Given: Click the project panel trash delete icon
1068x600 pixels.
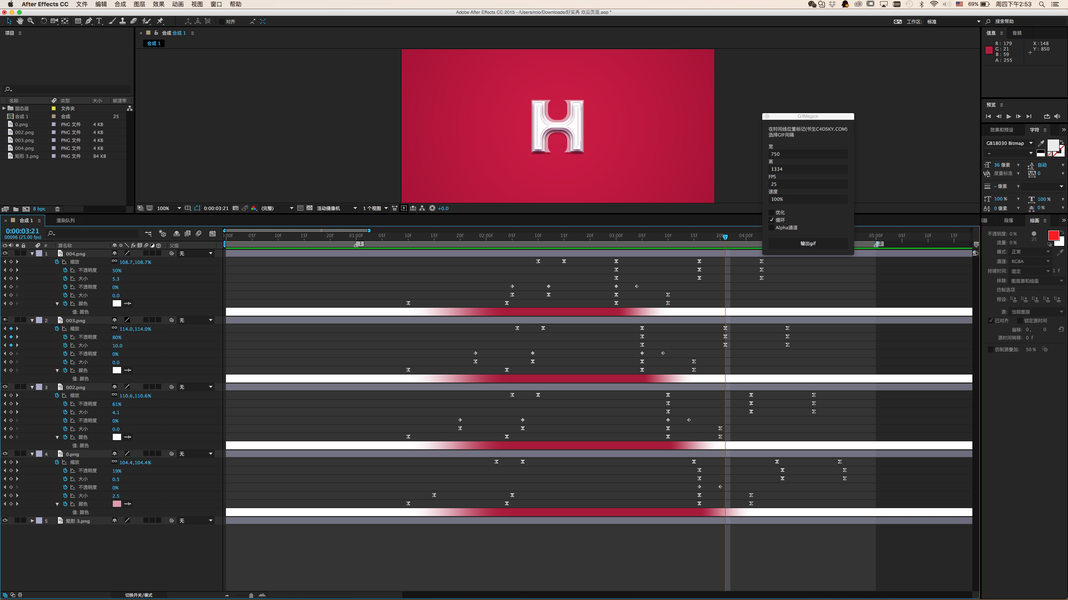Looking at the screenshot, I should pyautogui.click(x=57, y=209).
